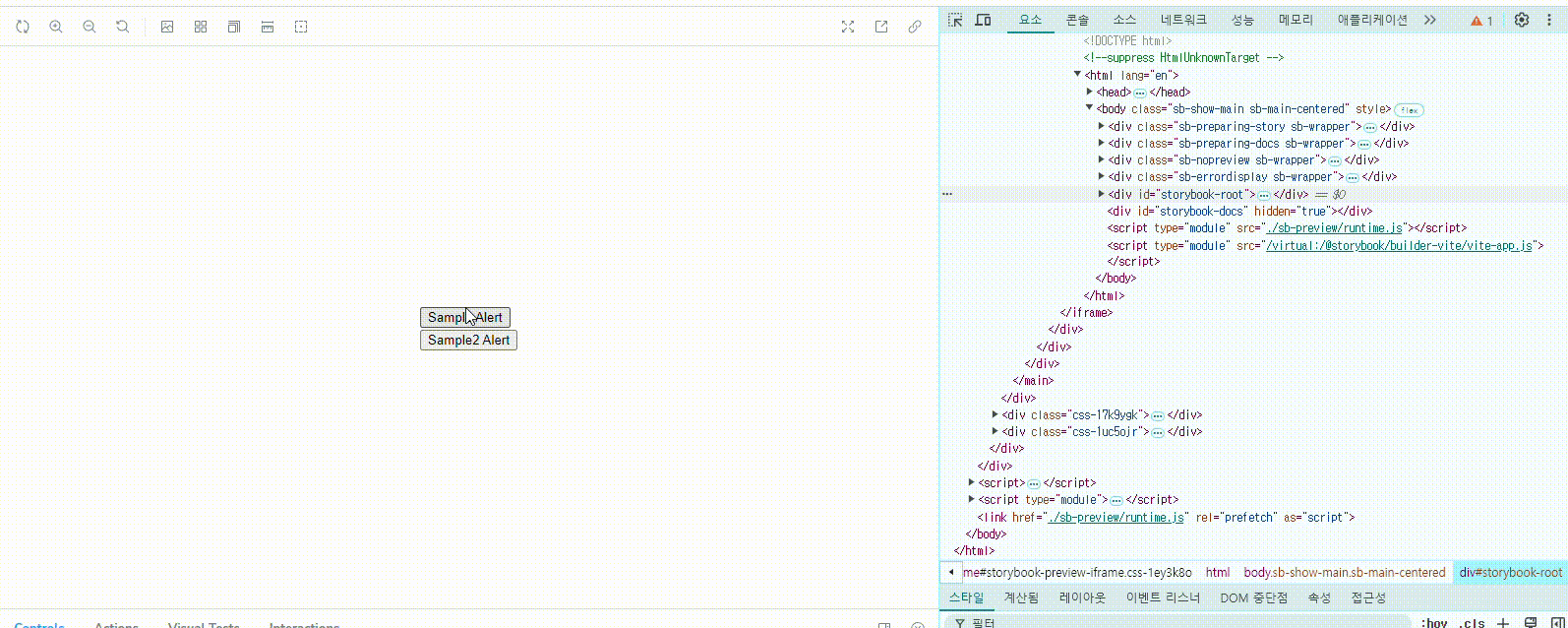Click the Sample Alert button
The height and width of the screenshot is (628, 1568).
pyautogui.click(x=465, y=317)
